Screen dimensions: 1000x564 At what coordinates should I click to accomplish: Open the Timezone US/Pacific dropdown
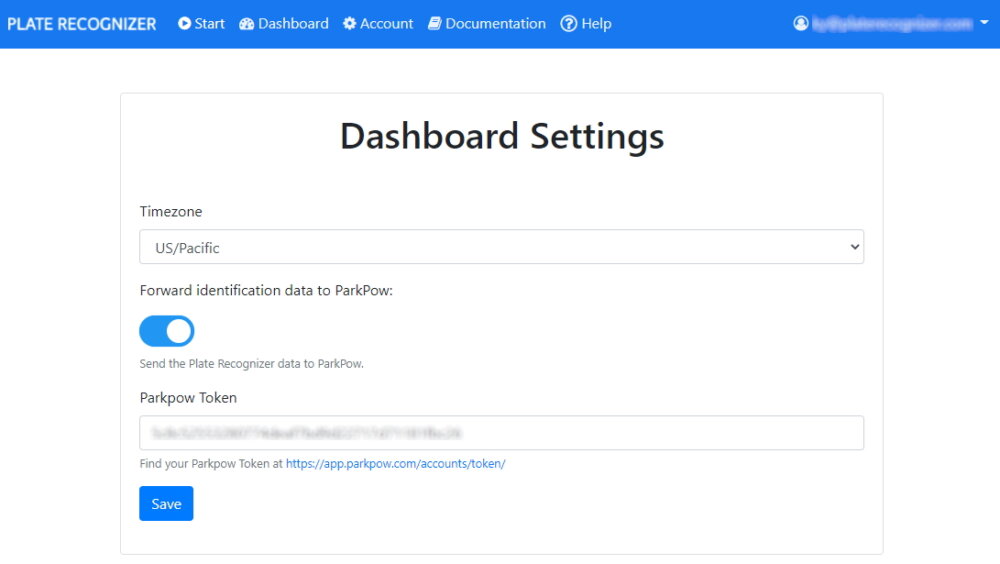tap(502, 247)
